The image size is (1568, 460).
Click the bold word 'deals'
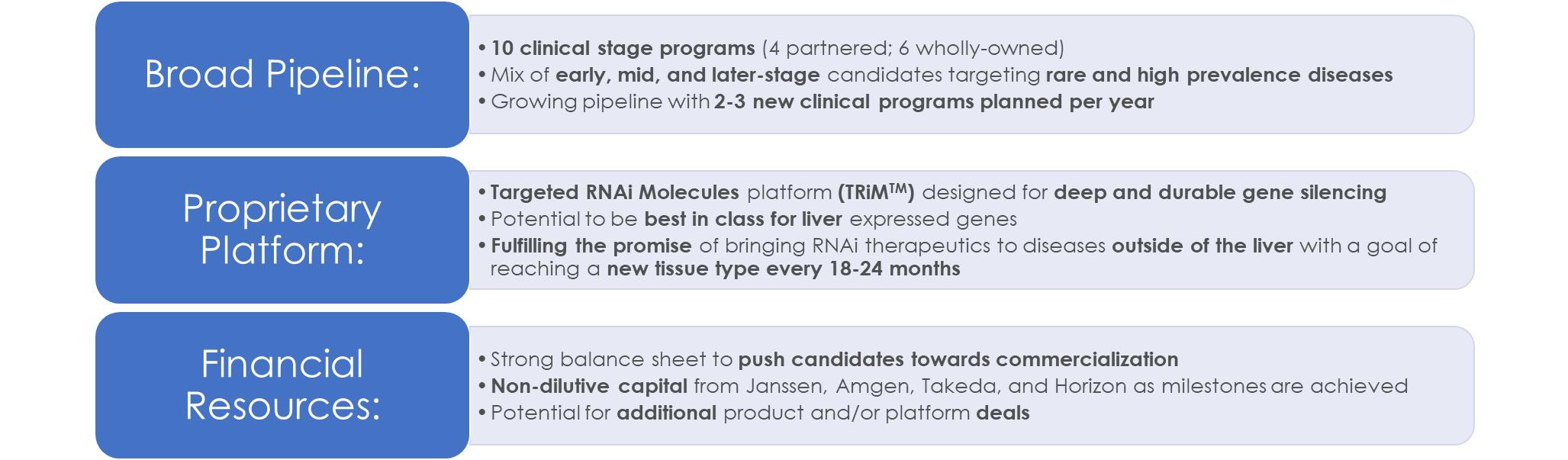coord(1003,413)
